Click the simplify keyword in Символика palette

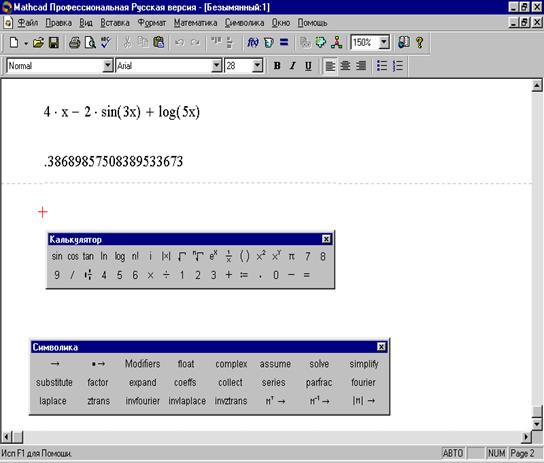click(x=364, y=364)
